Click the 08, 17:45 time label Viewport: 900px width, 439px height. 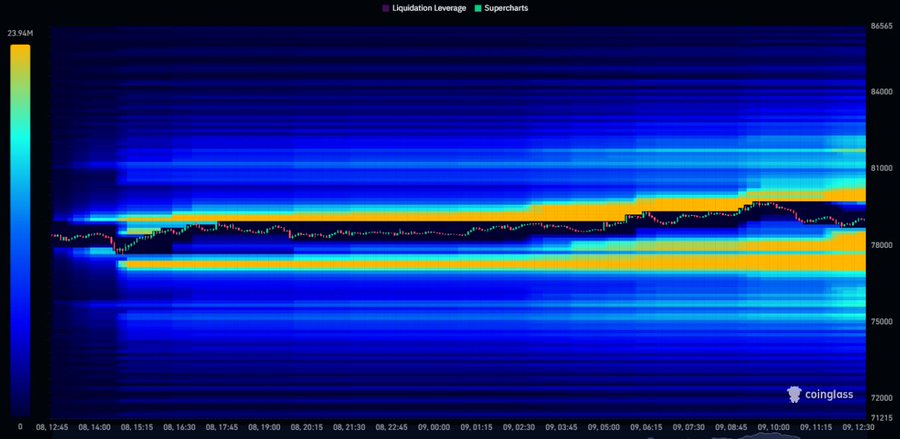pos(222,428)
